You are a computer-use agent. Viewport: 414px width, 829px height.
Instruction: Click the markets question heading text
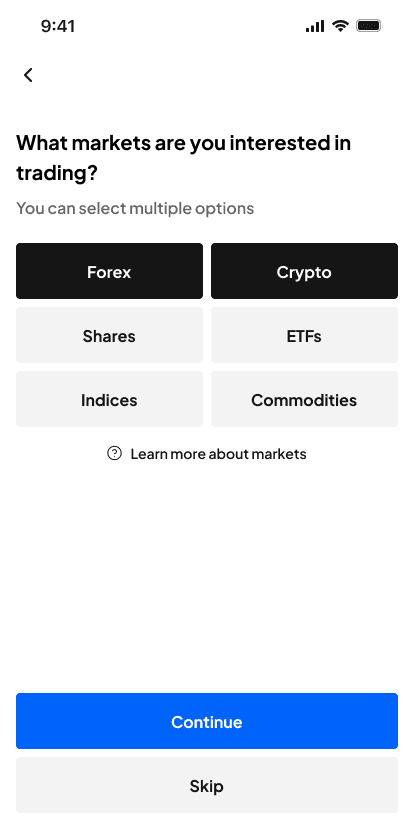point(183,158)
